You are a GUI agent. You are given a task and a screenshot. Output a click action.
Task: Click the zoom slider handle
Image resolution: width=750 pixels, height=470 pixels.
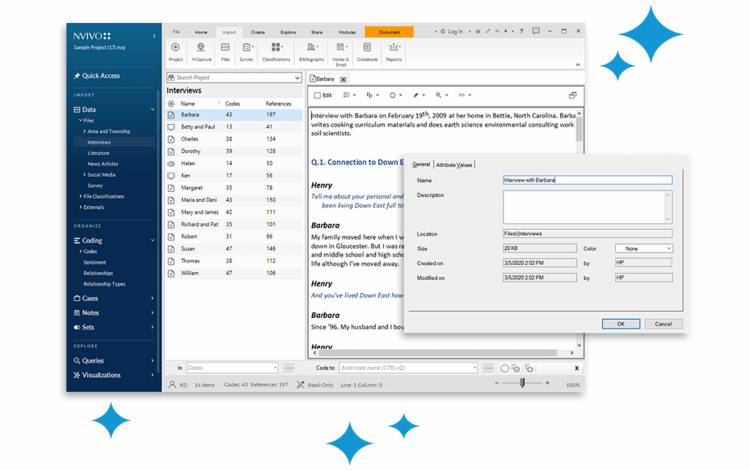coord(522,383)
